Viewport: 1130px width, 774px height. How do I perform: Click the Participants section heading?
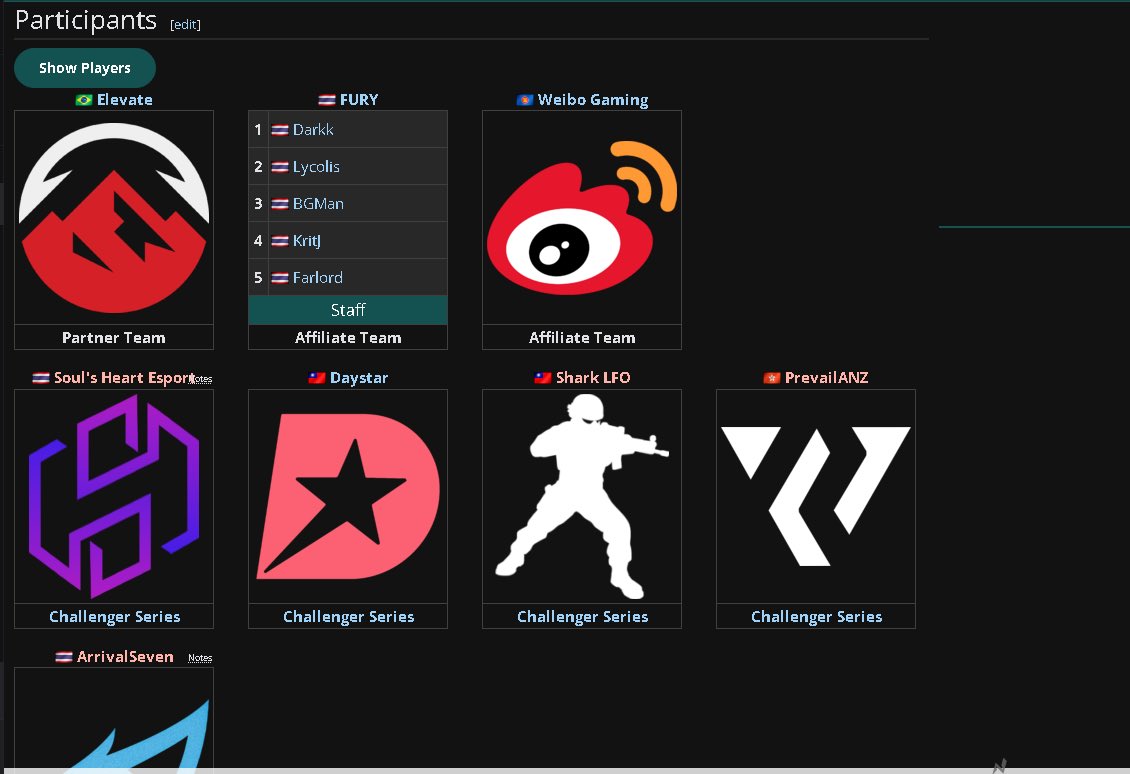click(x=86, y=21)
